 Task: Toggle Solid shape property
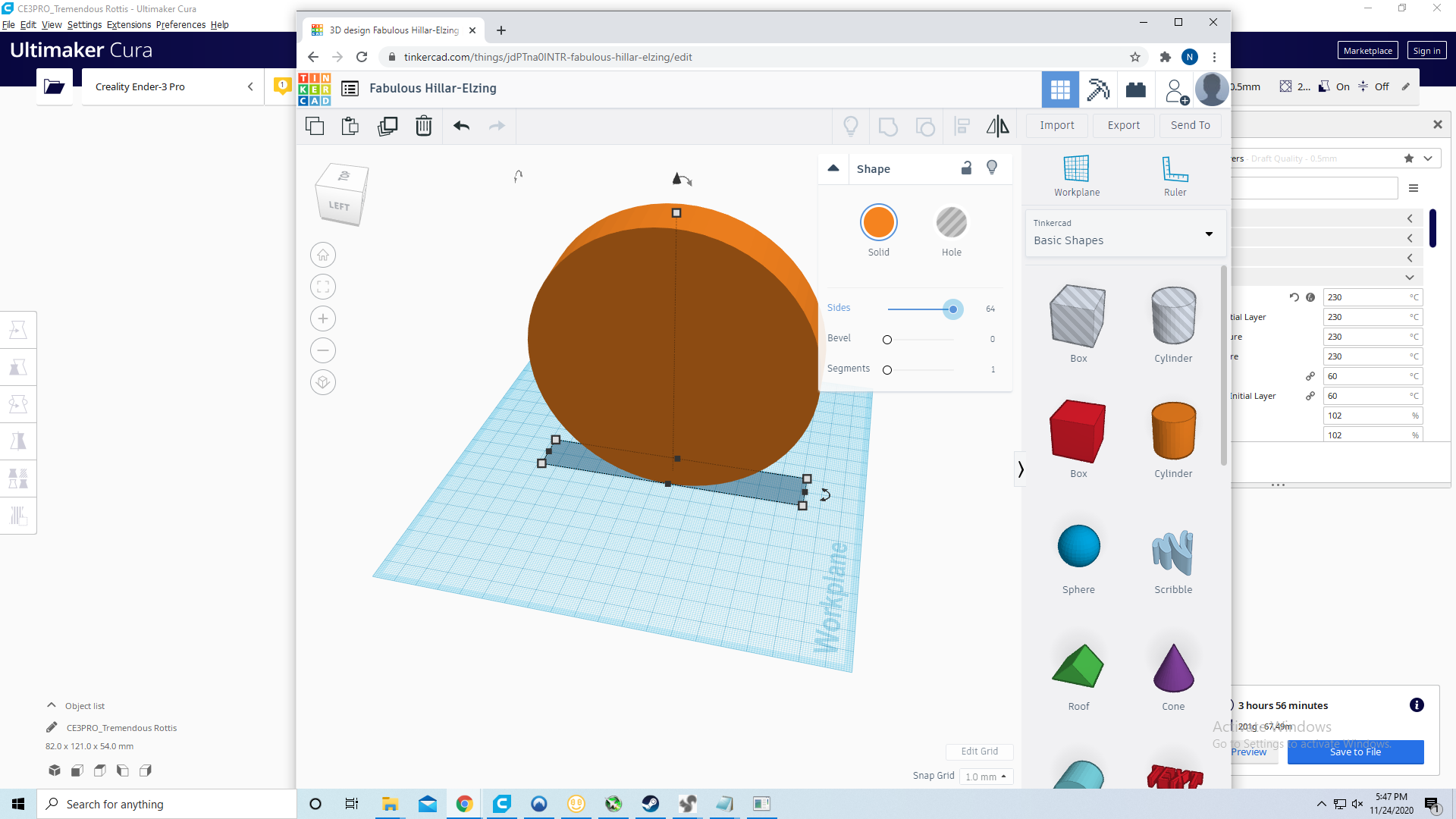[x=879, y=222]
